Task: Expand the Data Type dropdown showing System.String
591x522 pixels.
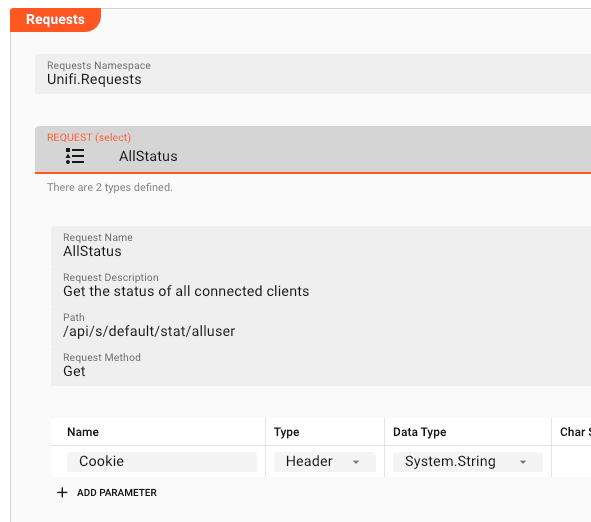Action: click(468, 462)
